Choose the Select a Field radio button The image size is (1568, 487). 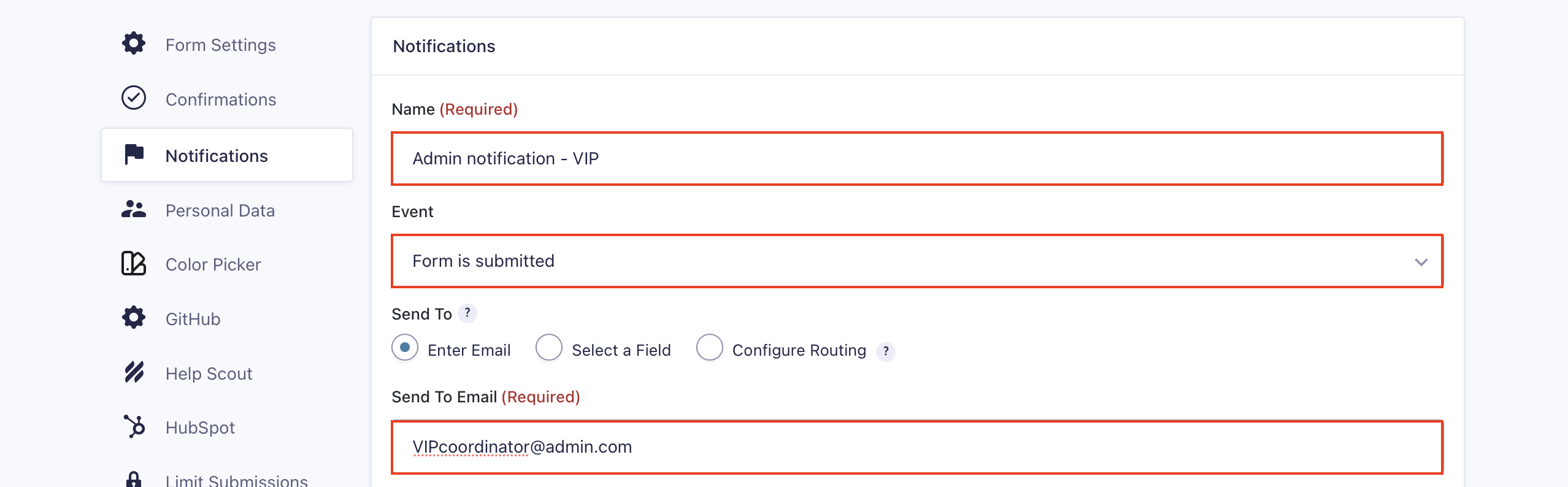click(x=549, y=348)
